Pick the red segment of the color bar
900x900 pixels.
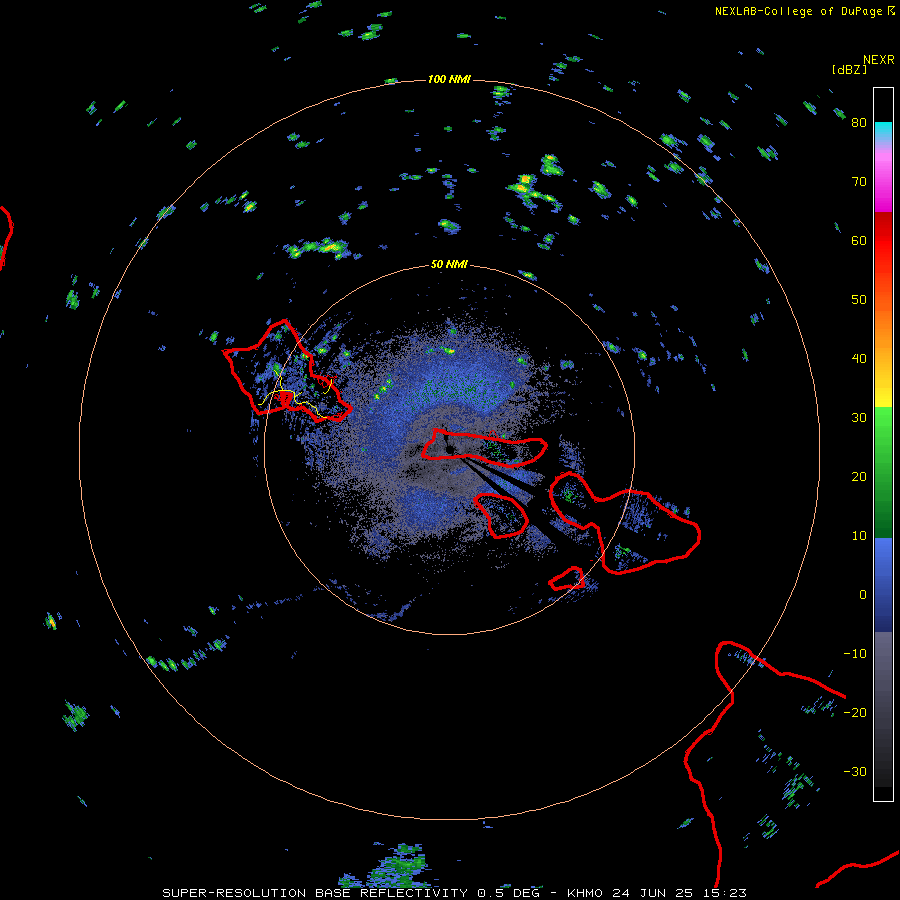[883, 241]
